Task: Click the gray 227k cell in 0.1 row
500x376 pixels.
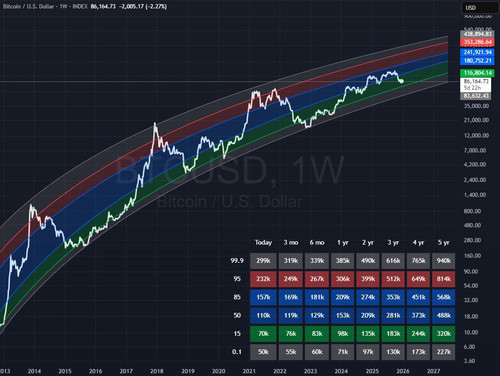Action: tap(443, 352)
